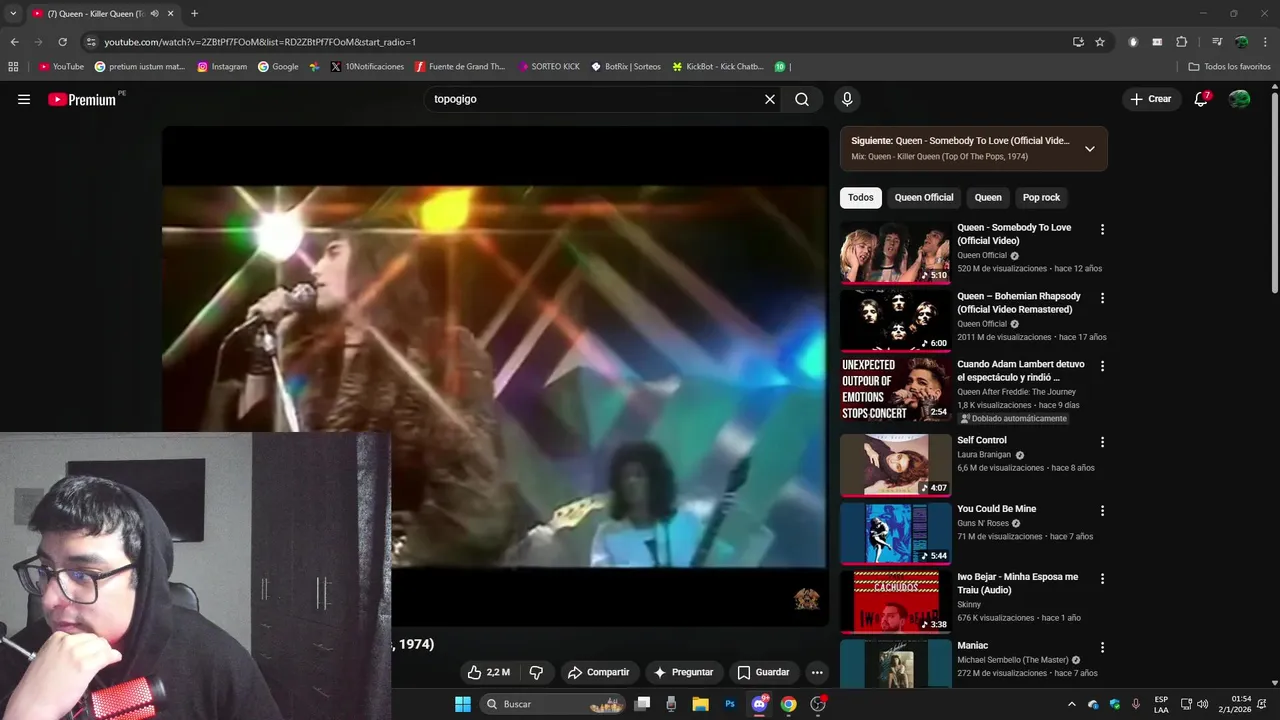1280x720 pixels.
Task: Open Windows Start menu
Action: tap(462, 704)
